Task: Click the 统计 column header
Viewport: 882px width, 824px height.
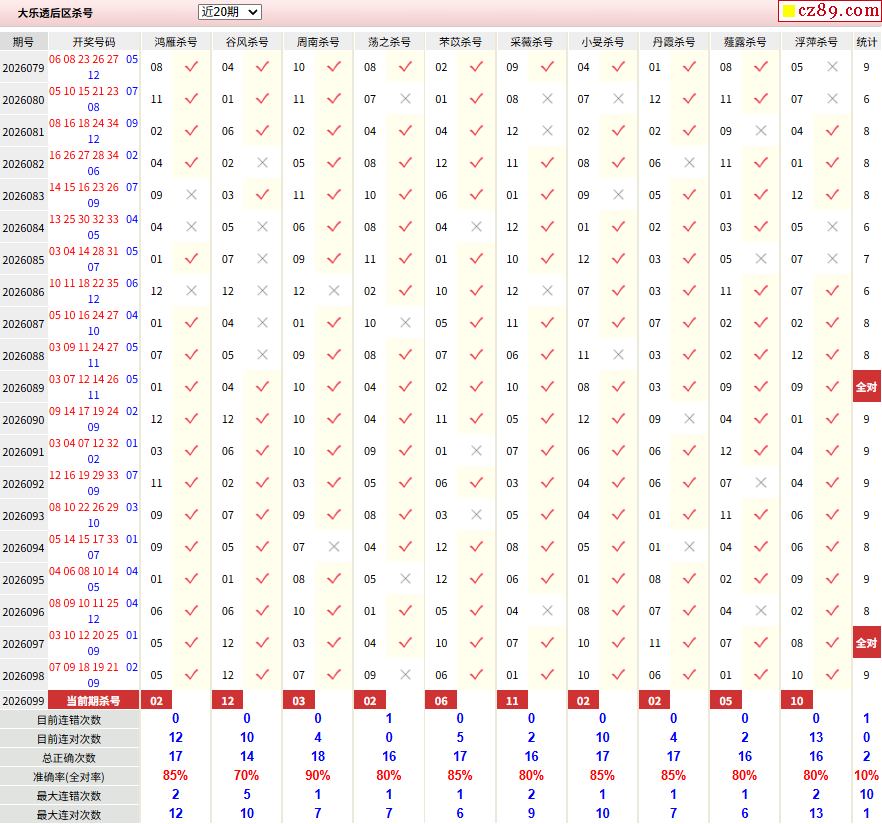Action: coord(866,42)
